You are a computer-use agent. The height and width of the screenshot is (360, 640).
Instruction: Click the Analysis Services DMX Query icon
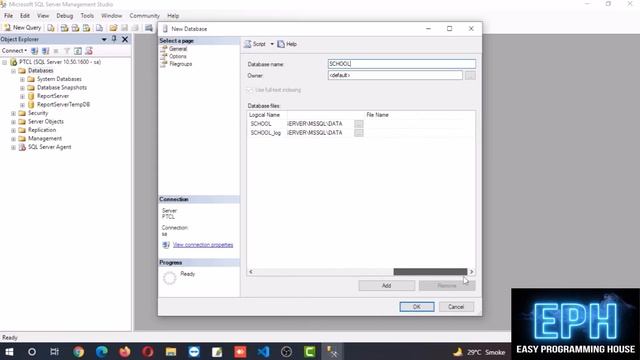coord(75,28)
